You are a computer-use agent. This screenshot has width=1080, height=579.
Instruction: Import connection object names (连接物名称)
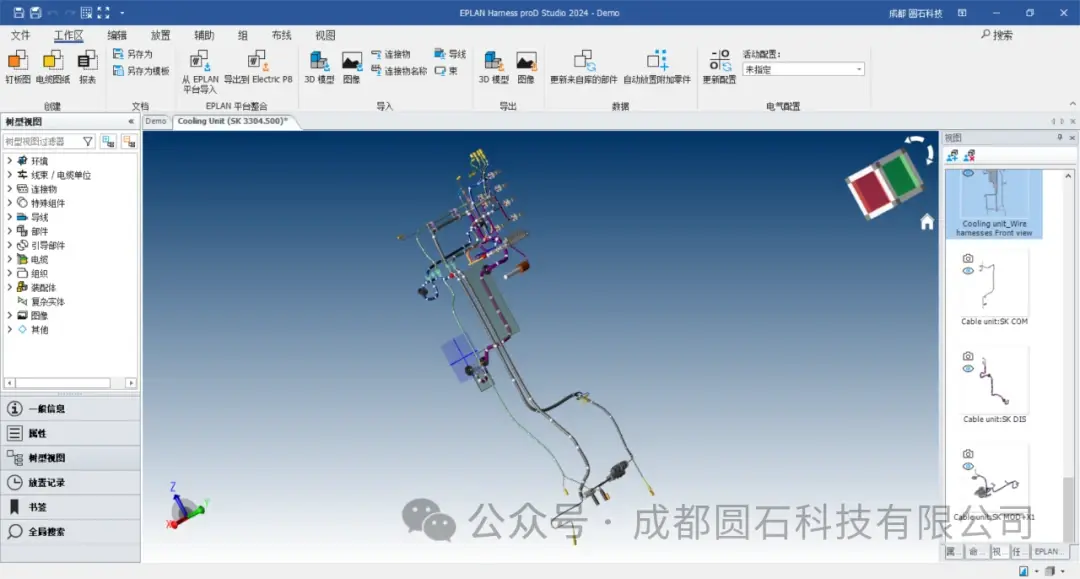pos(399,70)
